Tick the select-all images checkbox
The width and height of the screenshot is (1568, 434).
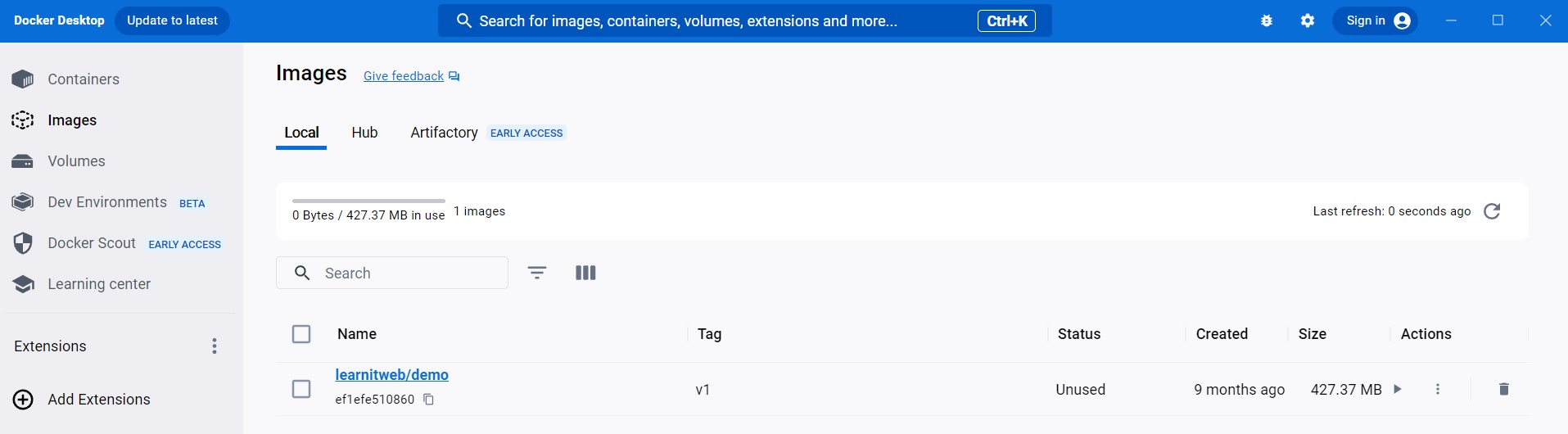tap(301, 334)
